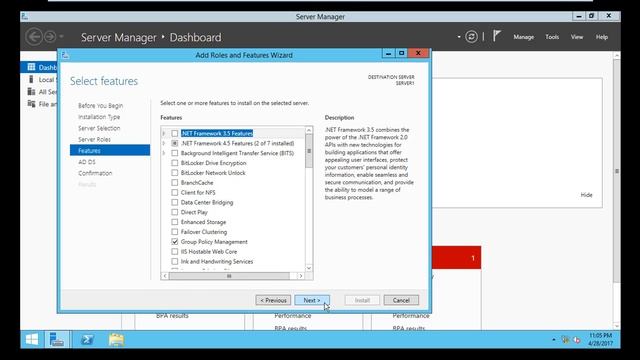Launch PowerShell from the taskbar

point(87,340)
